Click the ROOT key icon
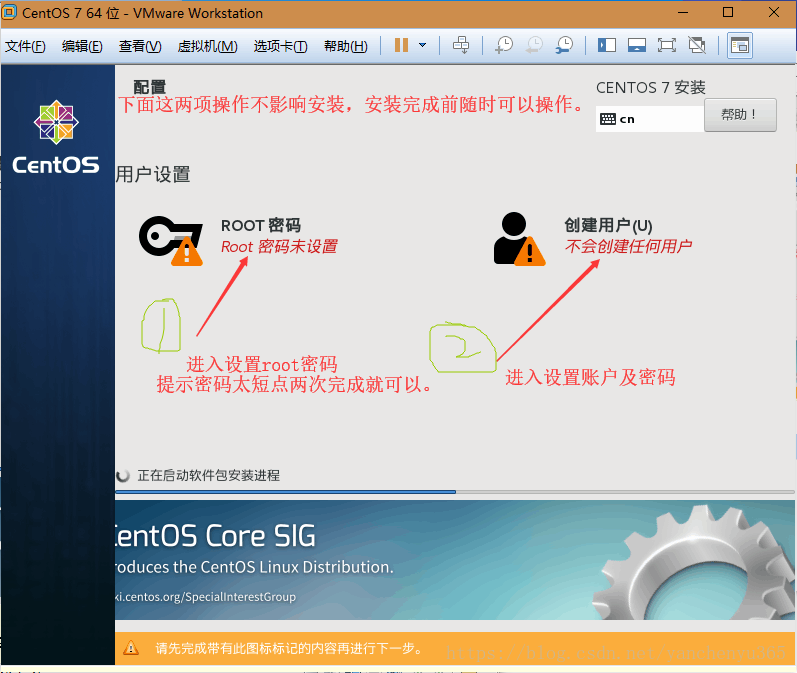 click(171, 240)
